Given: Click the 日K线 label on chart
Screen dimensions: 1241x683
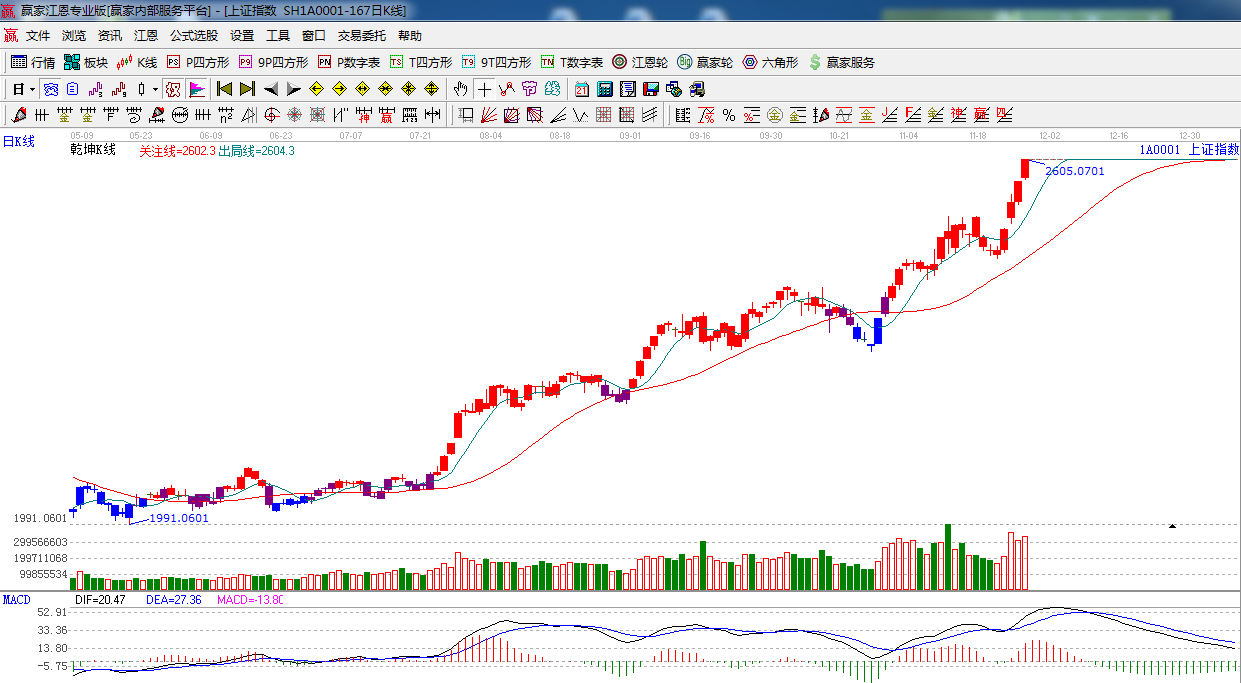Looking at the screenshot, I should (18, 142).
